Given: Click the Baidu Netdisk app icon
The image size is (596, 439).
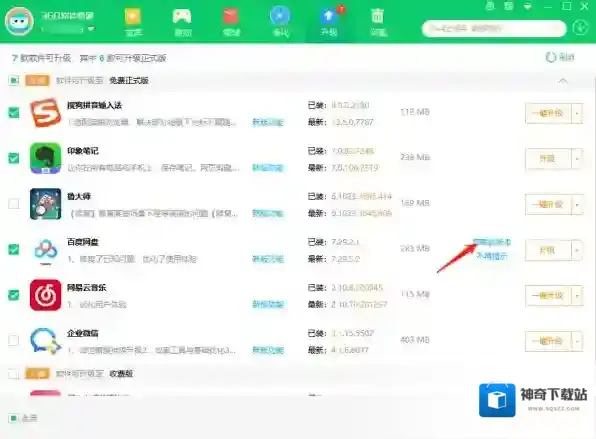Looking at the screenshot, I should (x=45, y=250).
